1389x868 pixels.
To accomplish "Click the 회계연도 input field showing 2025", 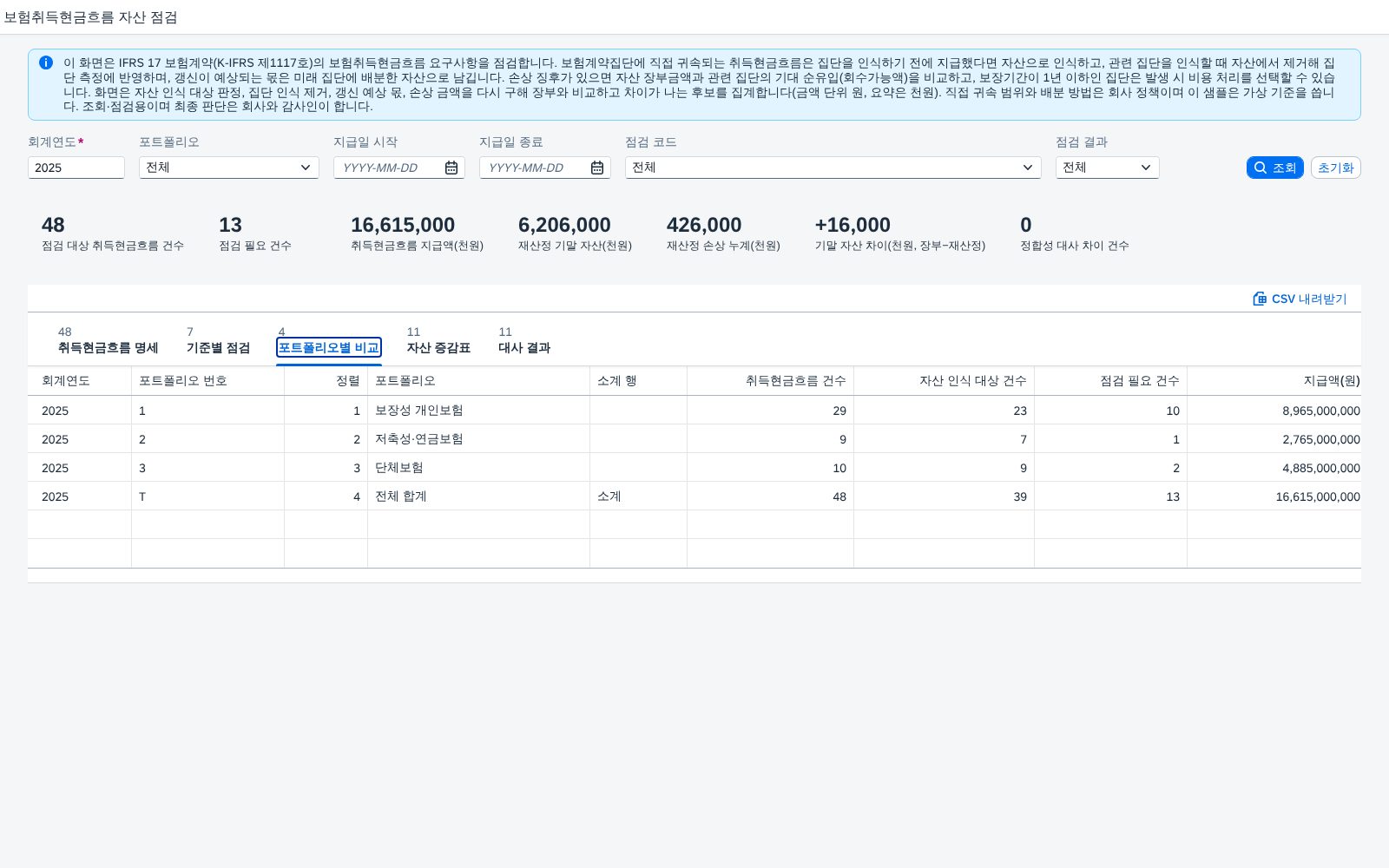I will [x=76, y=168].
